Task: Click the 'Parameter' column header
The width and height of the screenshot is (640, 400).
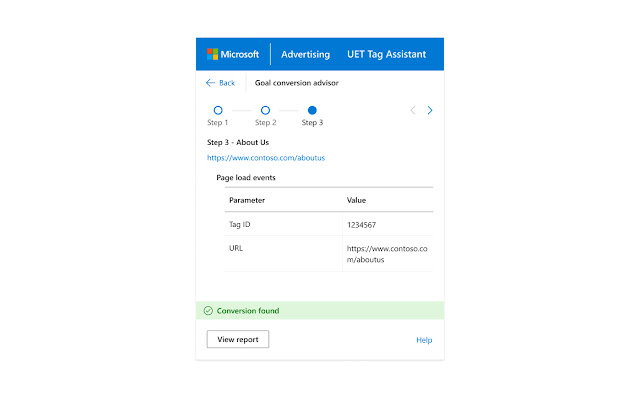Action: pos(247,200)
